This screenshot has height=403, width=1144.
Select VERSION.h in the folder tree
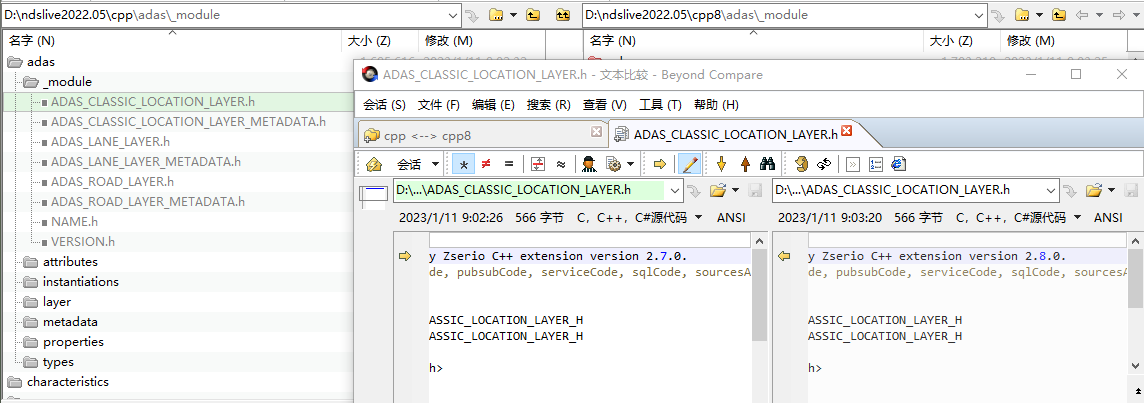pos(82,242)
